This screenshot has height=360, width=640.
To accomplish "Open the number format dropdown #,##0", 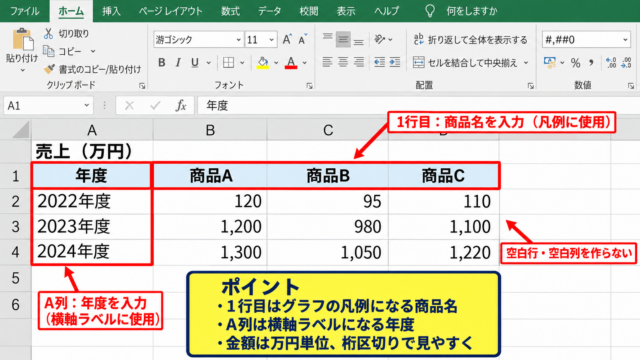I will click(x=625, y=40).
